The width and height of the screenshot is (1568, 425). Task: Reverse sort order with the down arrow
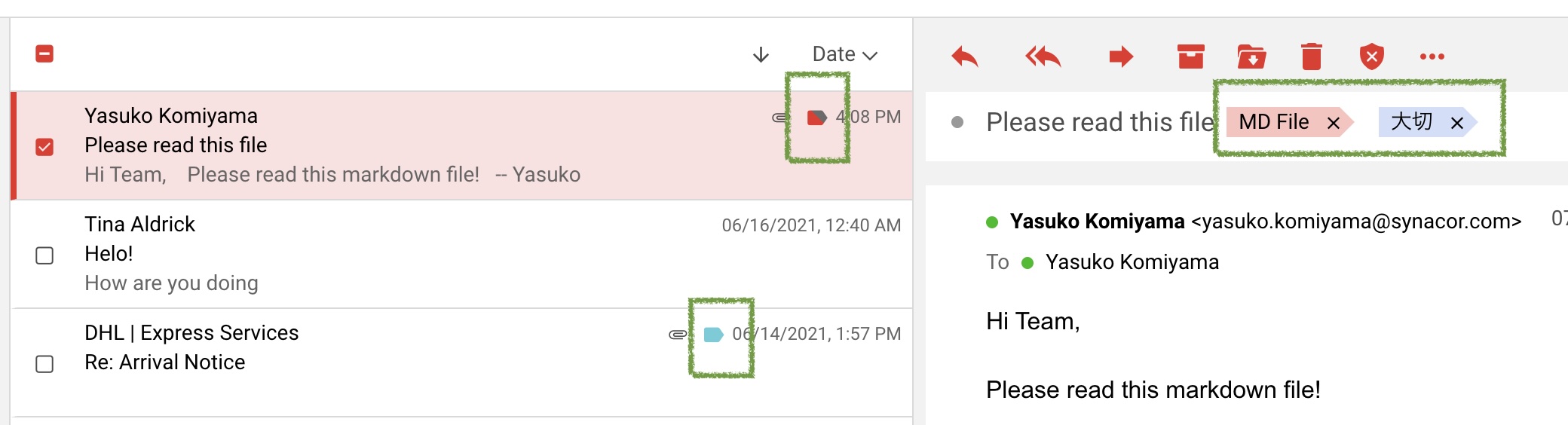[761, 54]
